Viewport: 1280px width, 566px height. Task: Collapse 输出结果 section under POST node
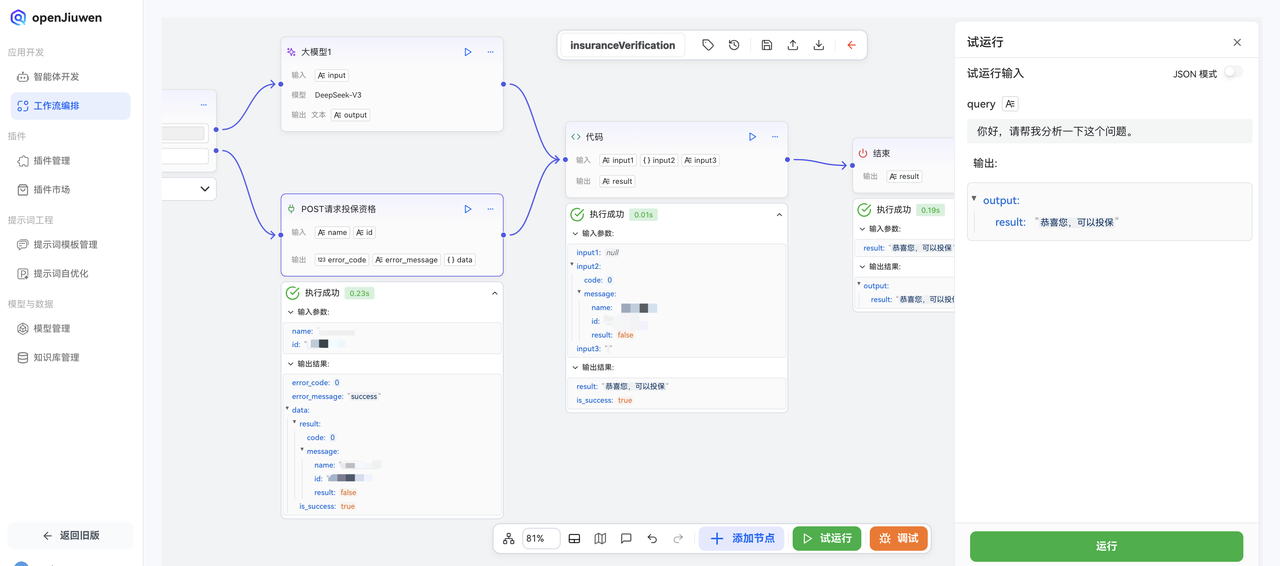click(291, 364)
